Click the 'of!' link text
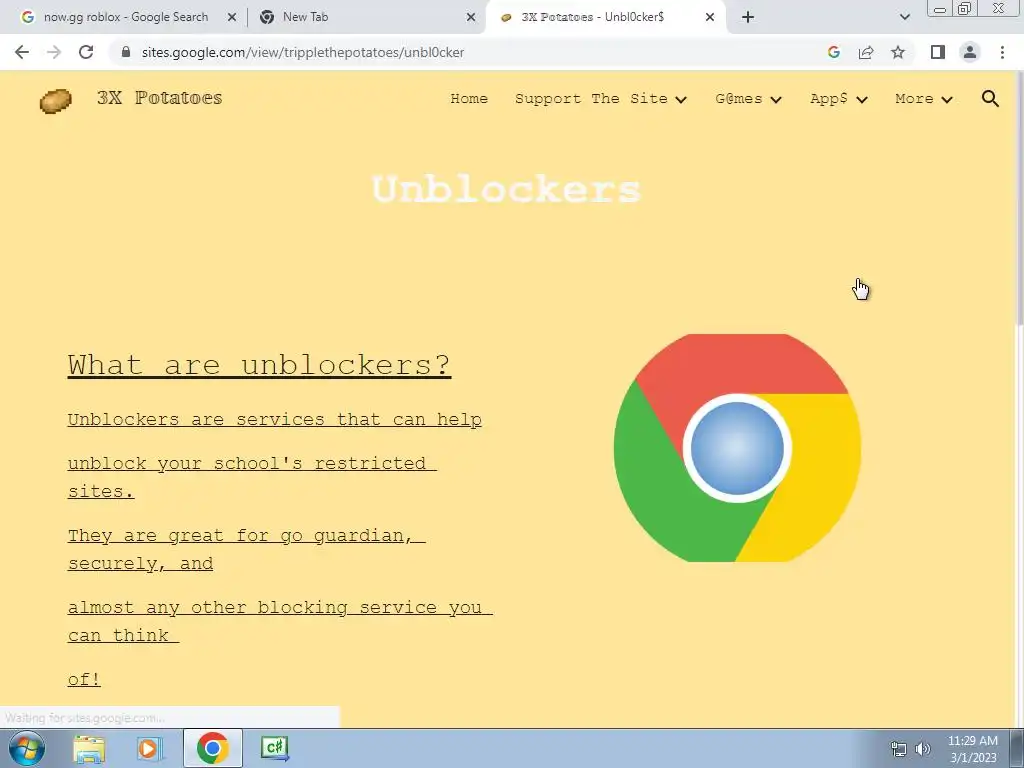The width and height of the screenshot is (1024, 768). (x=84, y=679)
